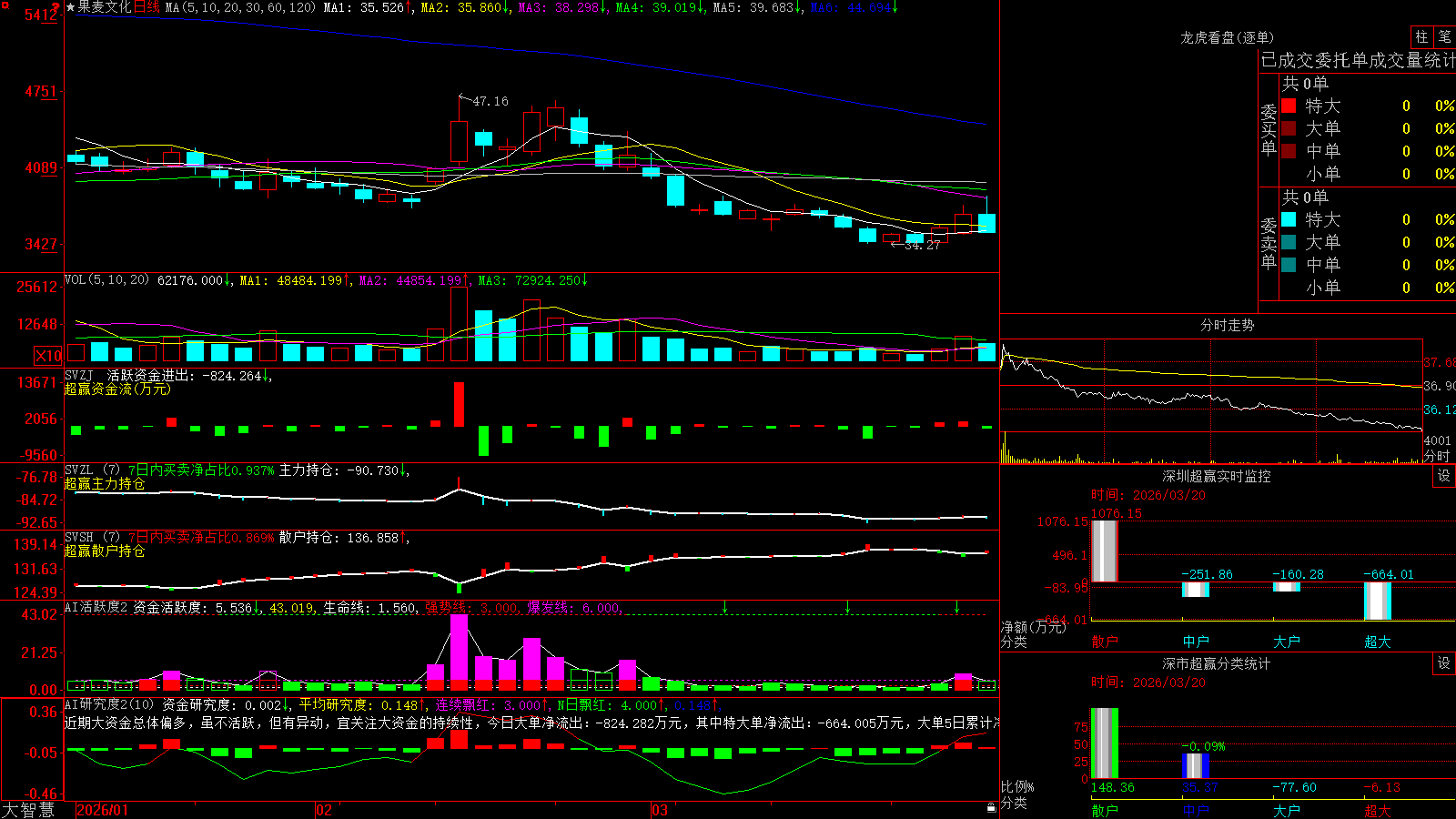Click the 活跃资金进出: -824.264 value
The image size is (1456, 819).
pos(185,375)
